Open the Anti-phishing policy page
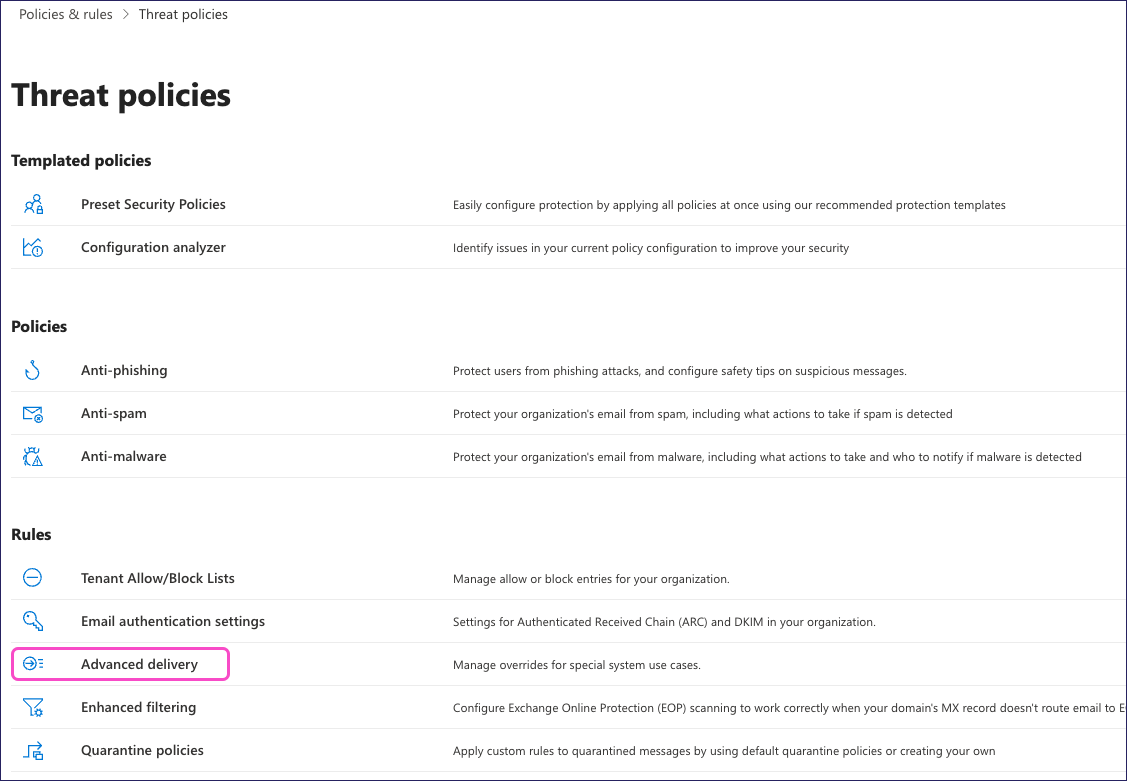The height and width of the screenshot is (781, 1127). coord(124,370)
